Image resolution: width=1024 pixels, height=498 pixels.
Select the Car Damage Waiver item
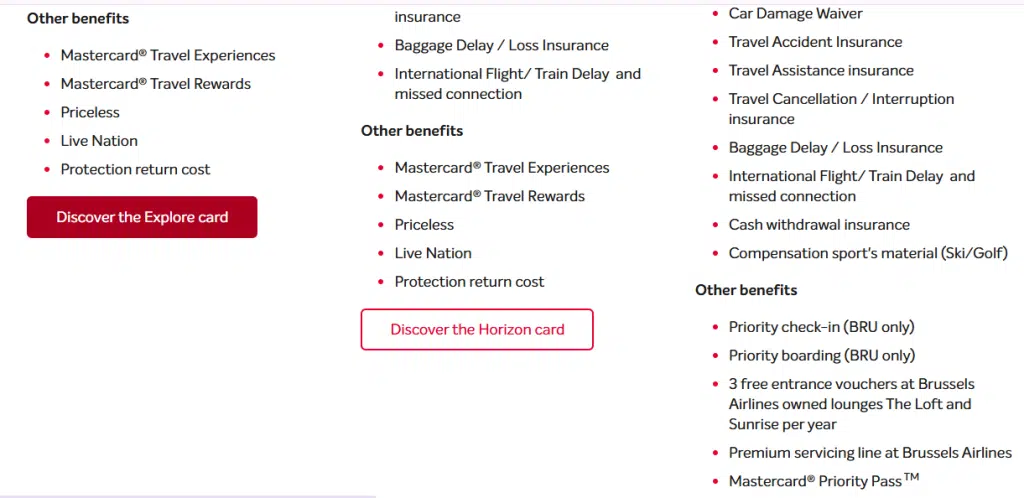795,14
